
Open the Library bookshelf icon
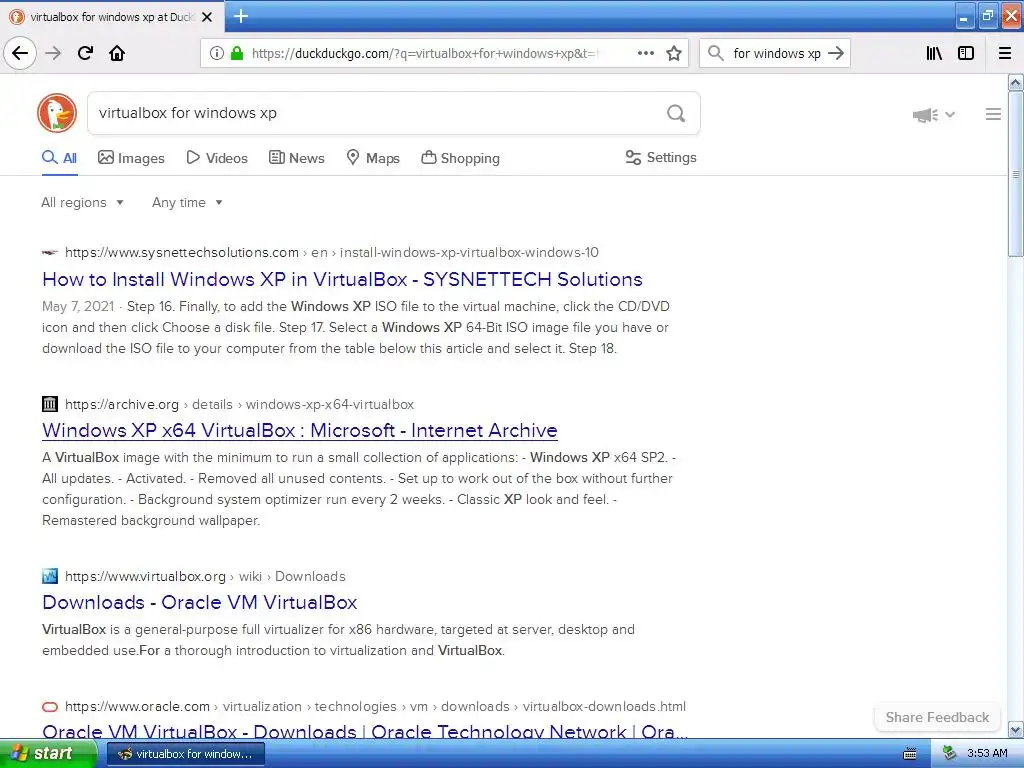(934, 53)
